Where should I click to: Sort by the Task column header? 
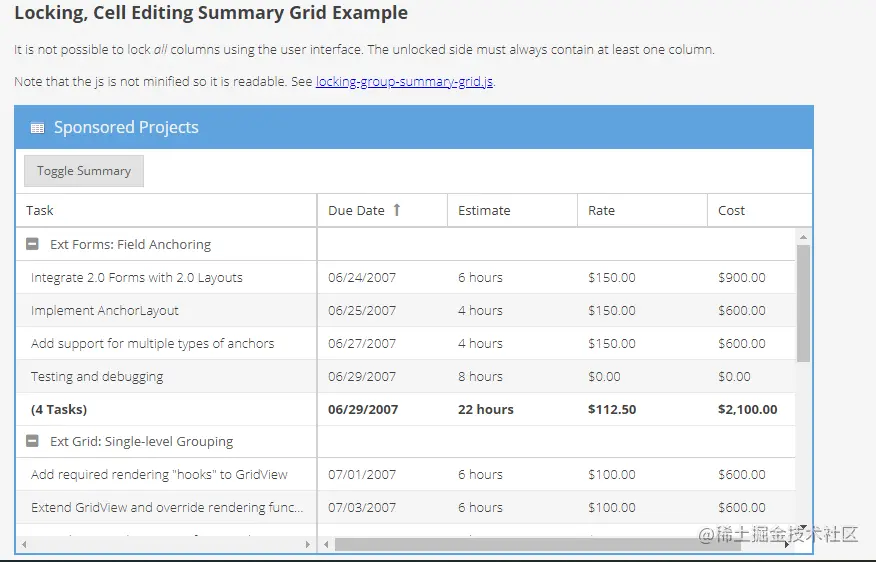click(166, 211)
